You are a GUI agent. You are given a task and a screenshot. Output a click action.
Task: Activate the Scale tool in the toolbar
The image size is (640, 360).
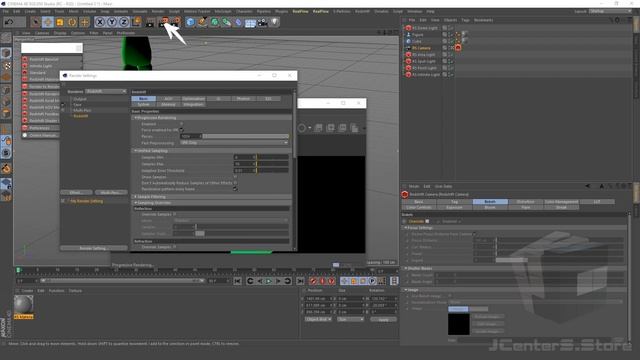pyautogui.click(x=60, y=22)
